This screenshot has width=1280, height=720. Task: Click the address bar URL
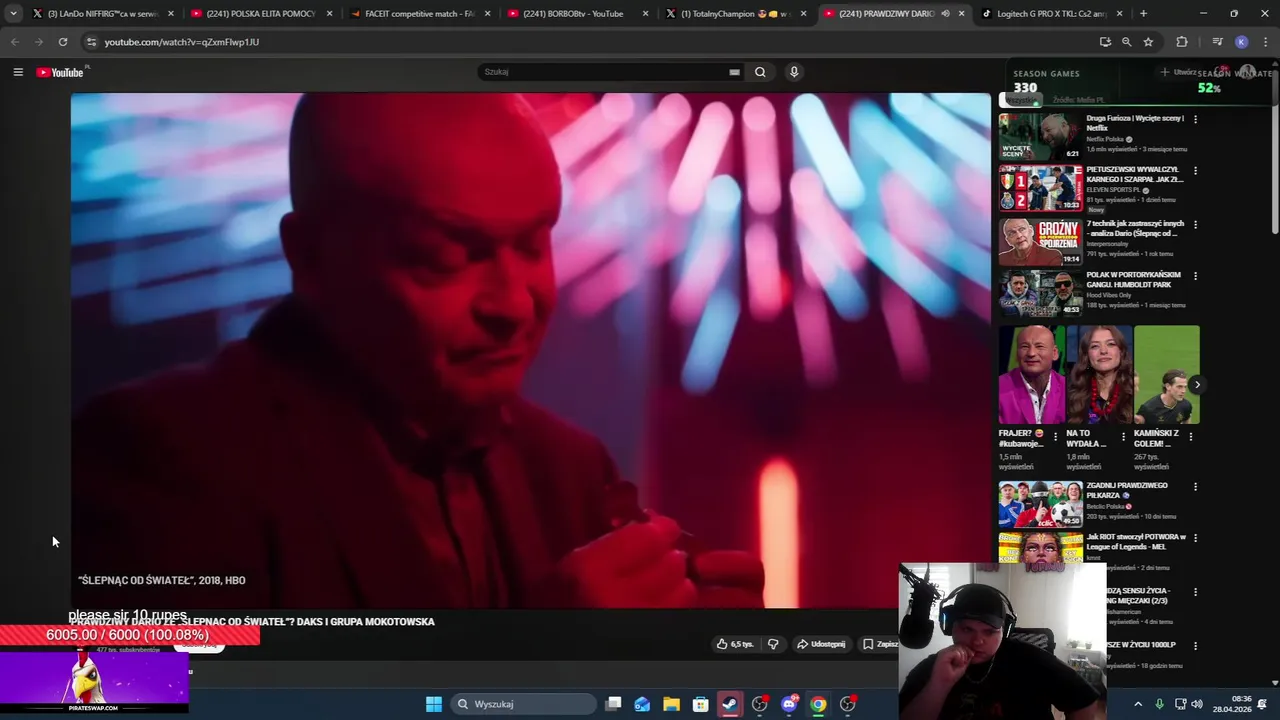182,42
